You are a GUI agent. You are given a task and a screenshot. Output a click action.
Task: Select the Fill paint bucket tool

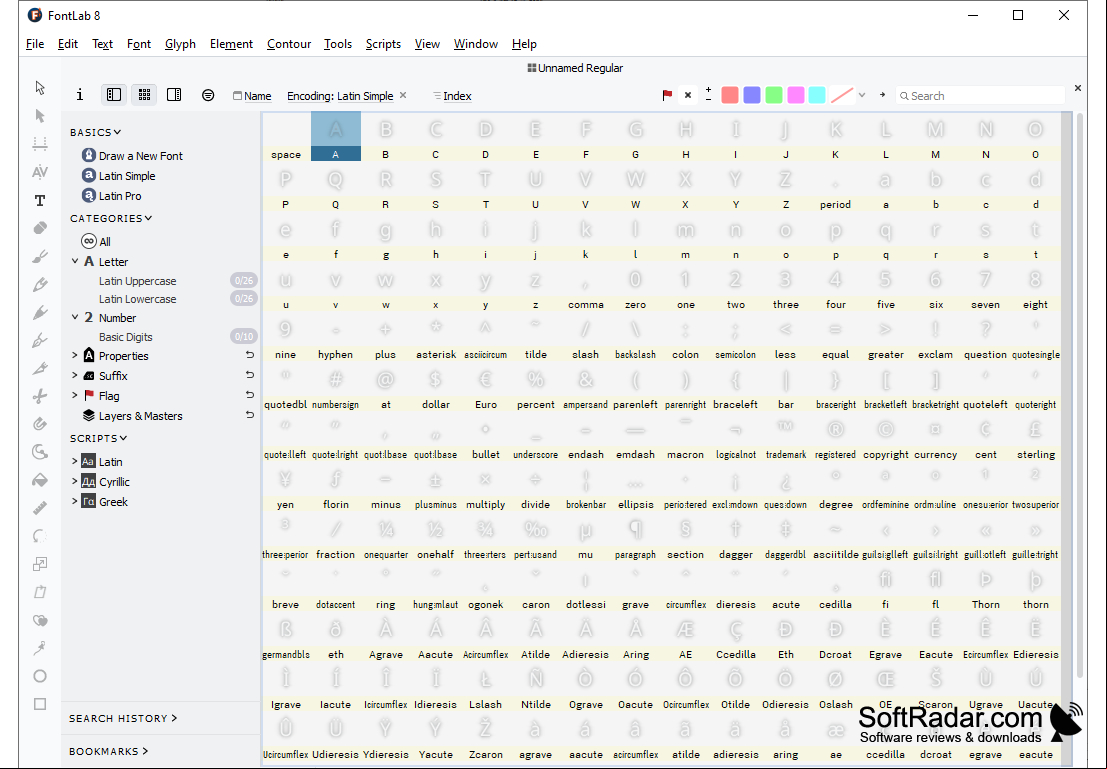(x=40, y=480)
